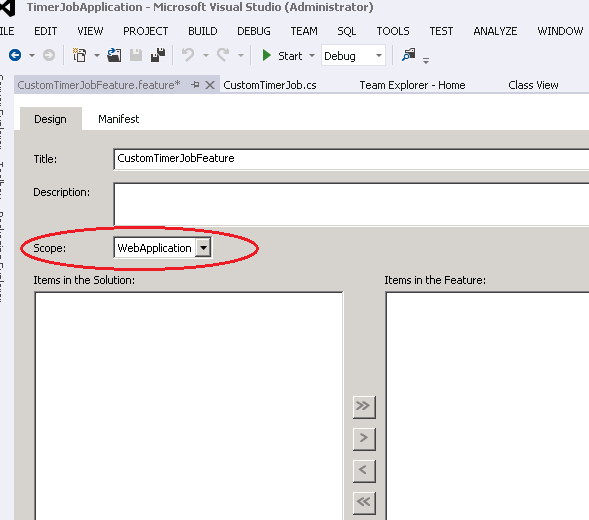This screenshot has width=589, height=520.
Task: Click the add selected item (>) button
Action: coord(364,438)
